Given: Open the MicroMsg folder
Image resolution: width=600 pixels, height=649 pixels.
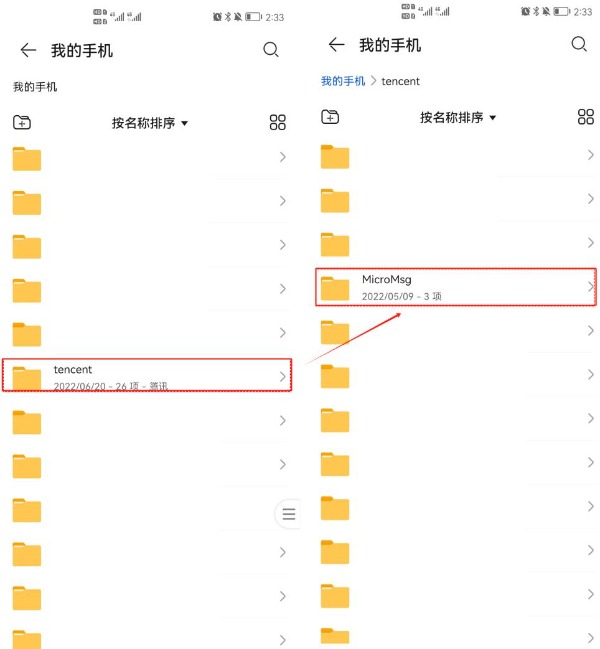Looking at the screenshot, I should 456,287.
